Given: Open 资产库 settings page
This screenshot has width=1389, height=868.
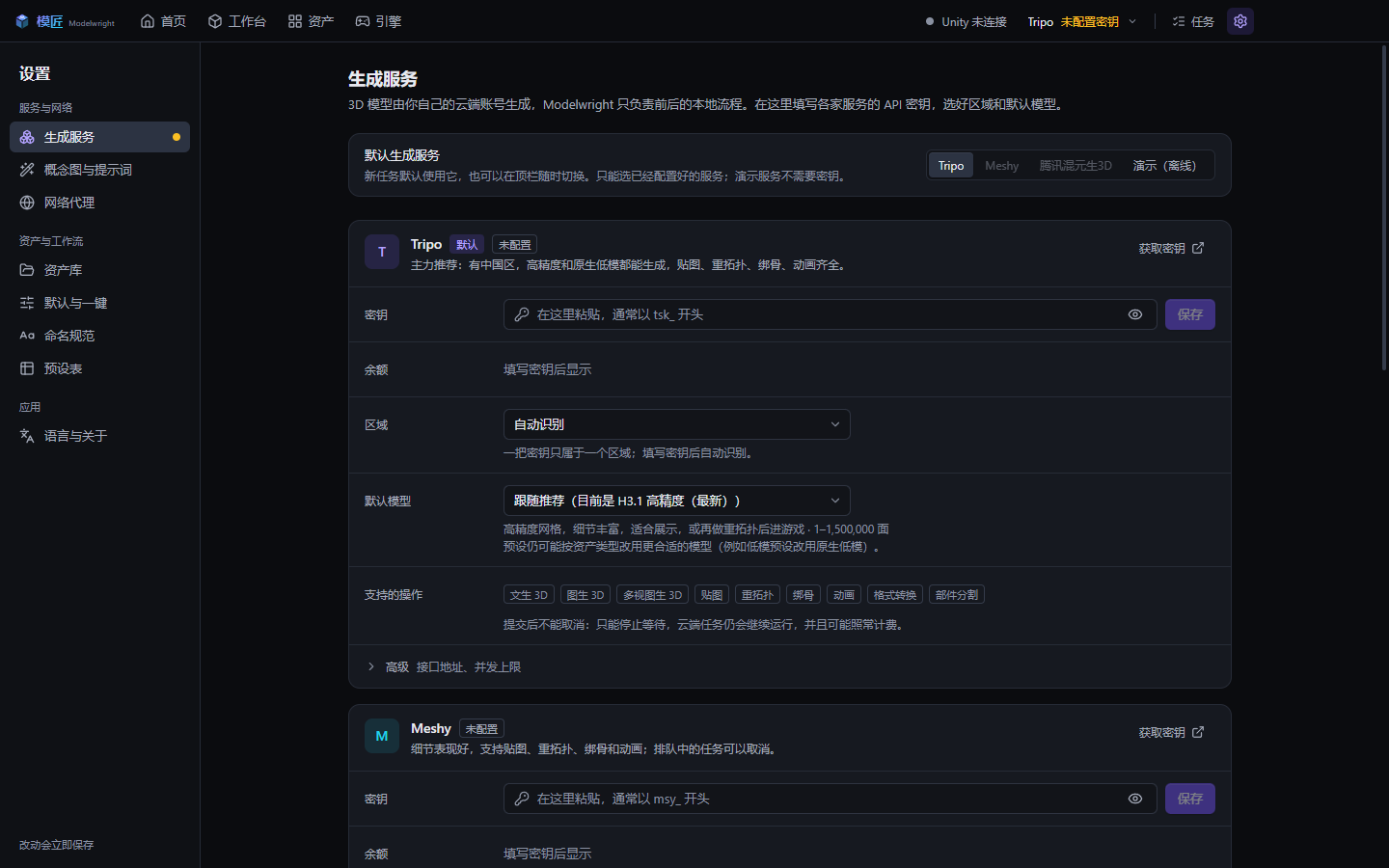Looking at the screenshot, I should pyautogui.click(x=99, y=270).
